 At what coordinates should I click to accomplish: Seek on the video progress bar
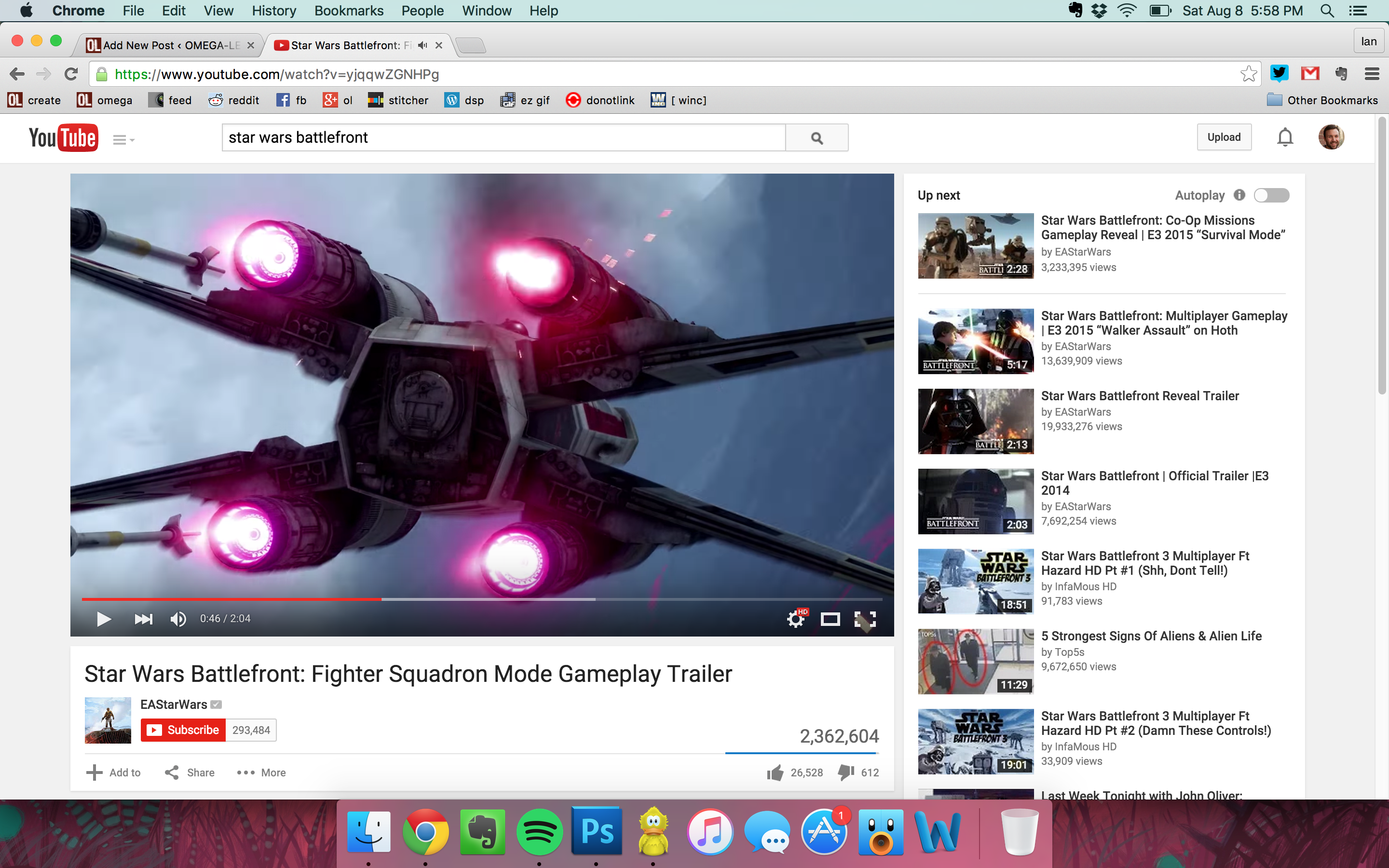[x=482, y=599]
